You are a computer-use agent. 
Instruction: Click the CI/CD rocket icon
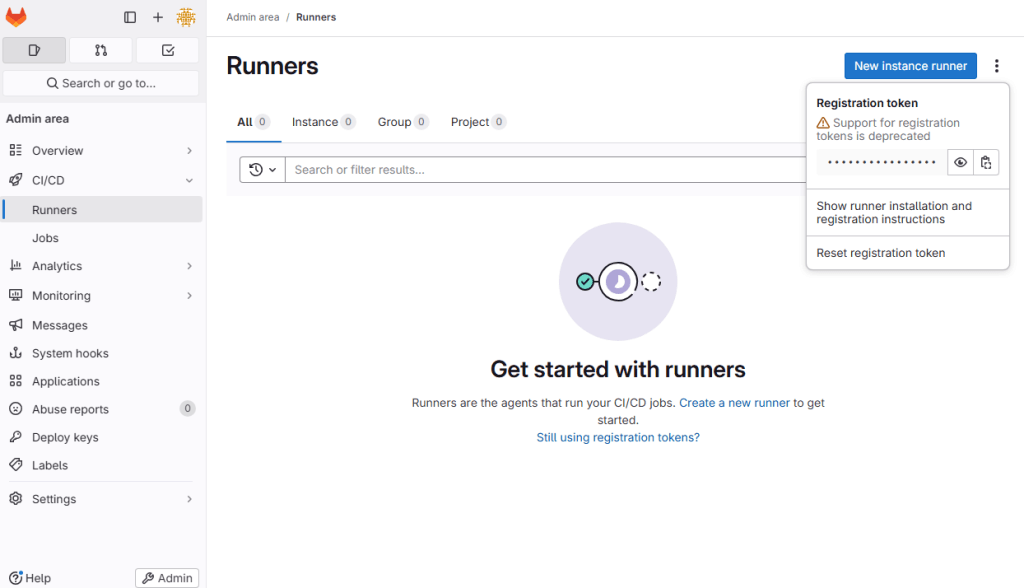(x=16, y=180)
